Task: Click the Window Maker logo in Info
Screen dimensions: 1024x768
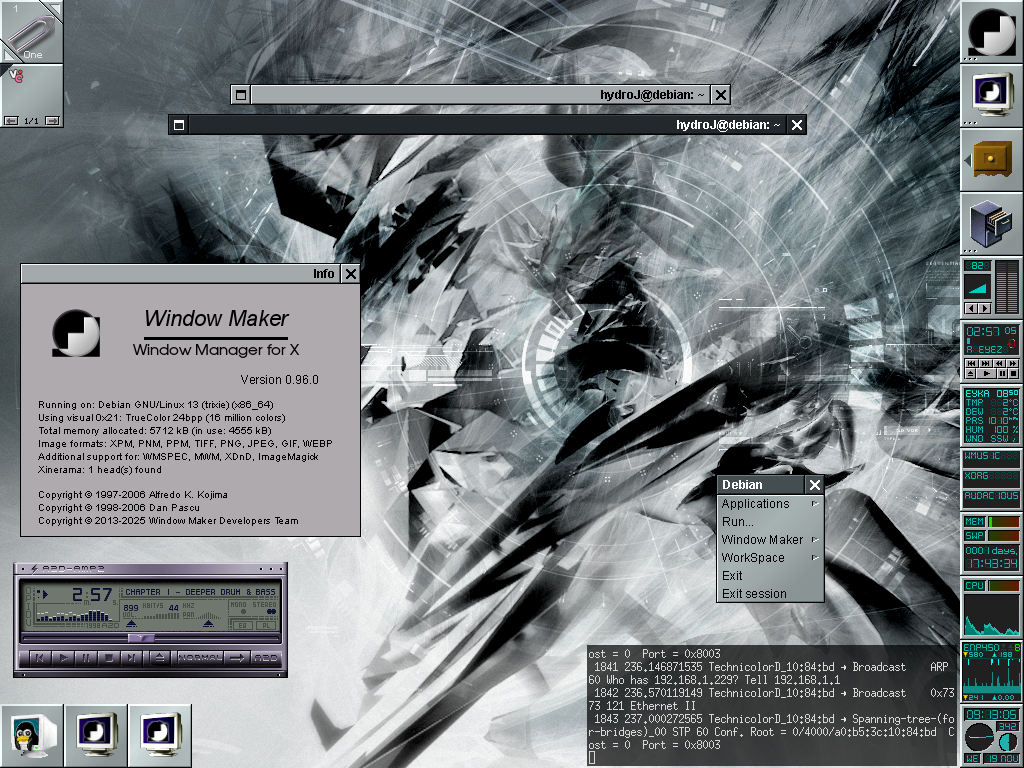Action: coord(76,333)
